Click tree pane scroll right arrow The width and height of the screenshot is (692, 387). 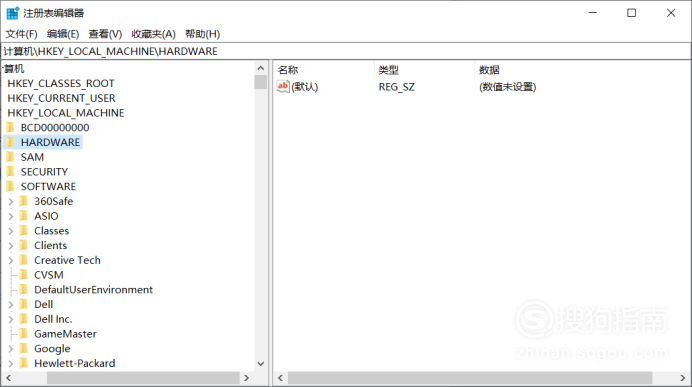click(247, 378)
